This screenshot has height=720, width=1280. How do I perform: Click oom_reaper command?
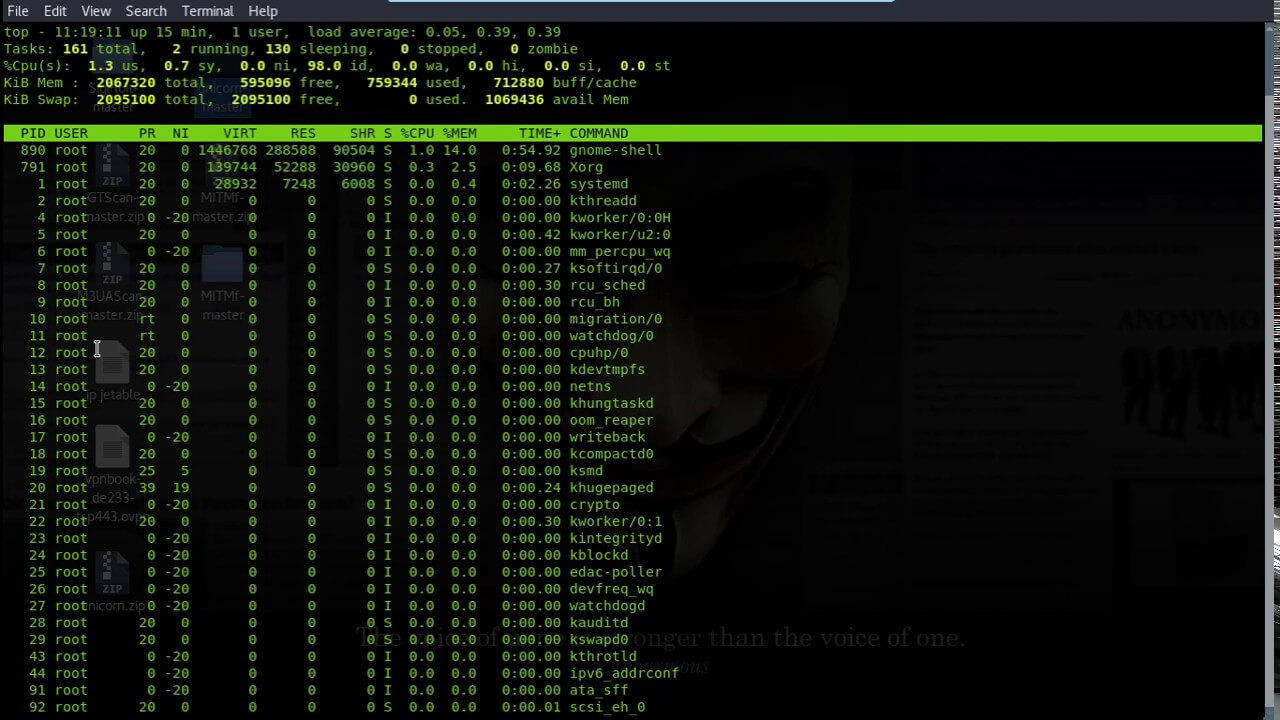coord(612,420)
